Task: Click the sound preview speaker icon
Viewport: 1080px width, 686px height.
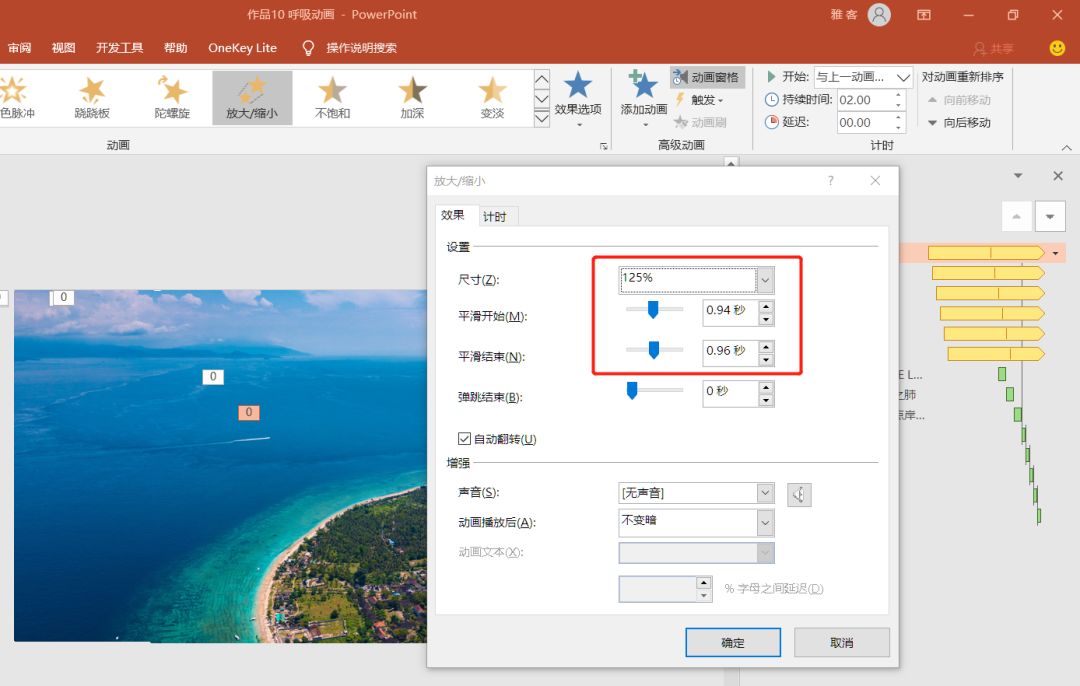Action: pyautogui.click(x=799, y=494)
